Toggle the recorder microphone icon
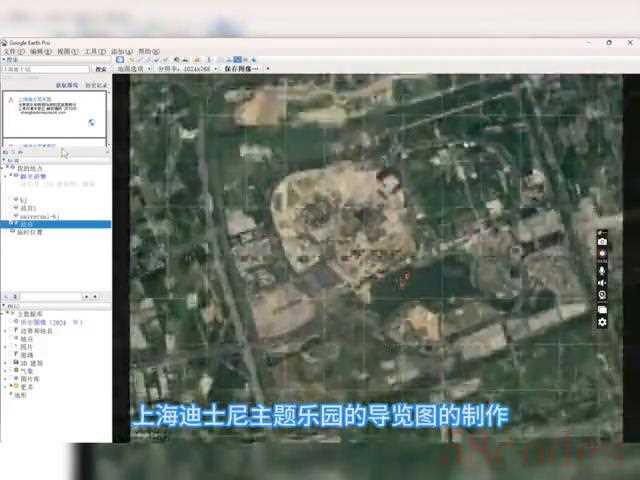 (602, 270)
